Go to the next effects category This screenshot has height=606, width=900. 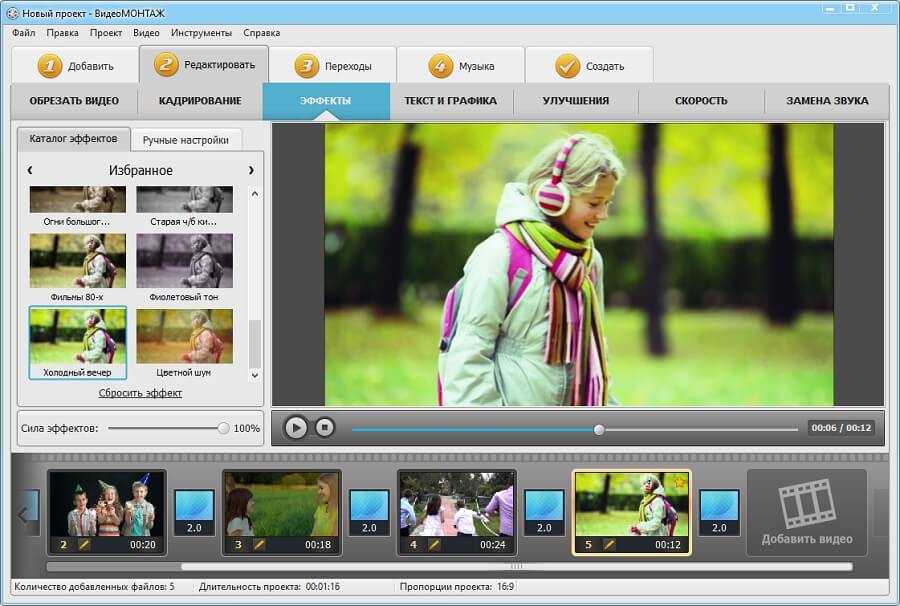(251, 170)
